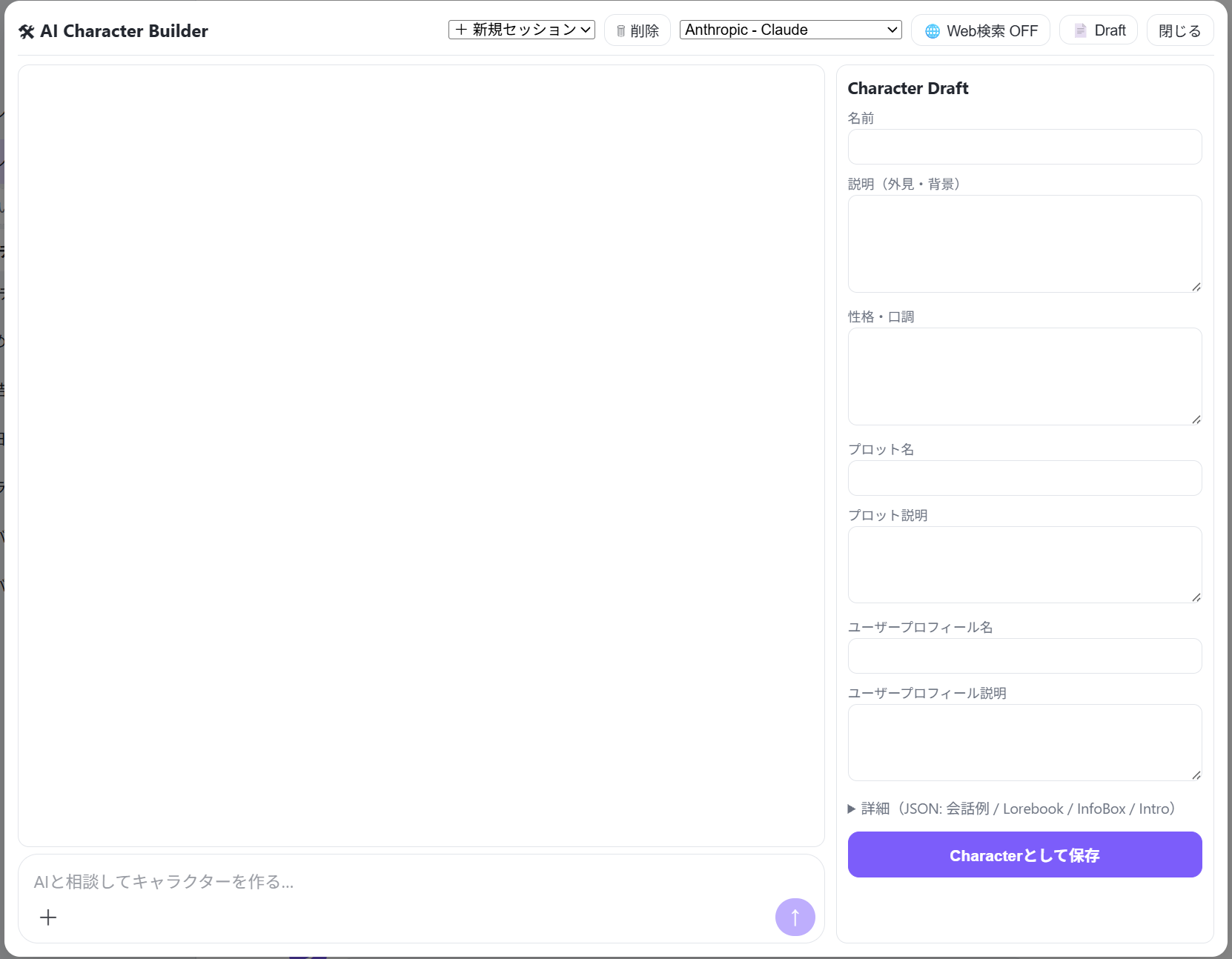Focus the プロット名 input field
The height and width of the screenshot is (959, 1232).
coord(1024,478)
